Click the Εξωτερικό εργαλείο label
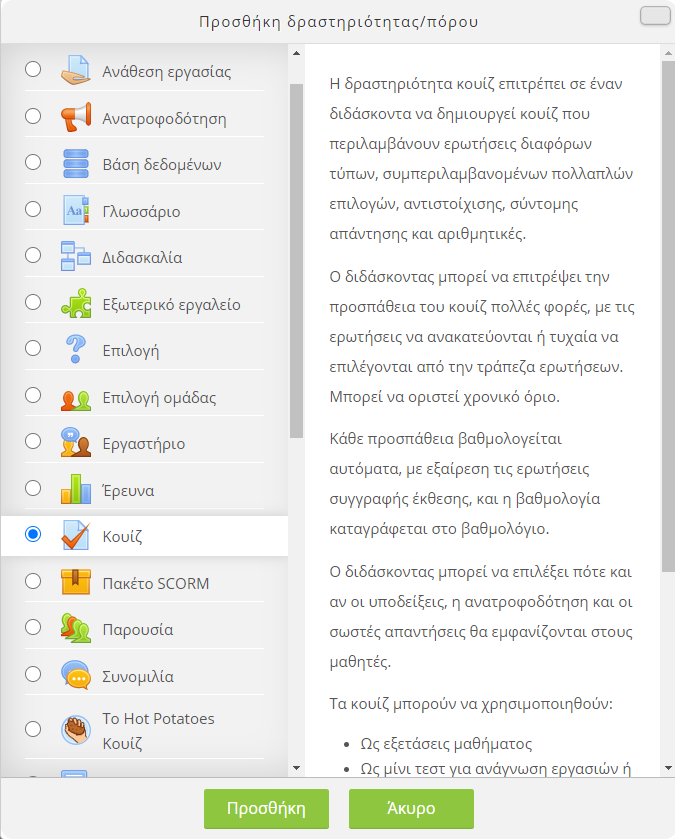This screenshot has width=675, height=839. pyautogui.click(x=171, y=304)
